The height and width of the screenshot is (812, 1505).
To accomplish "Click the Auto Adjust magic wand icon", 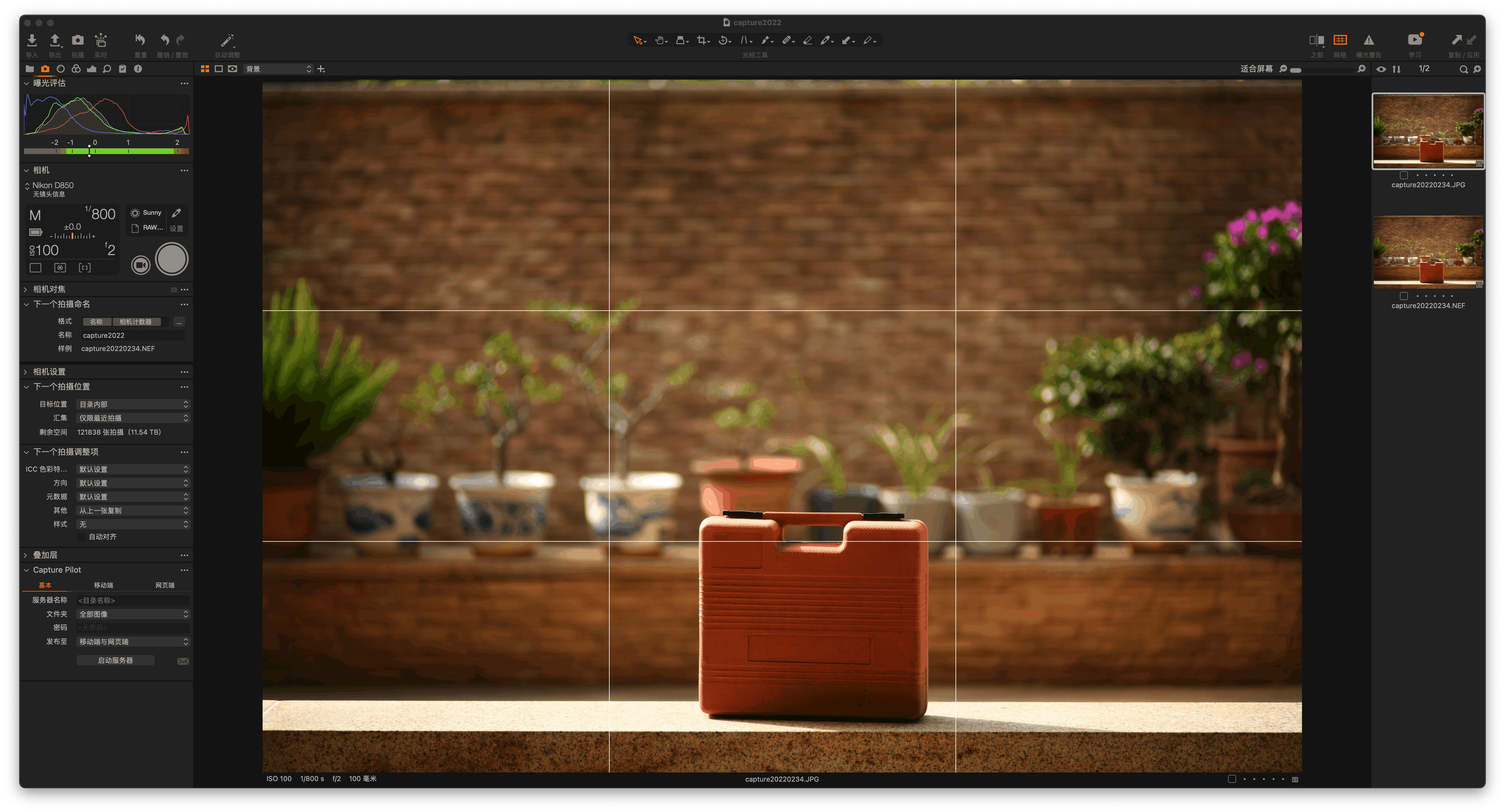I will point(227,40).
